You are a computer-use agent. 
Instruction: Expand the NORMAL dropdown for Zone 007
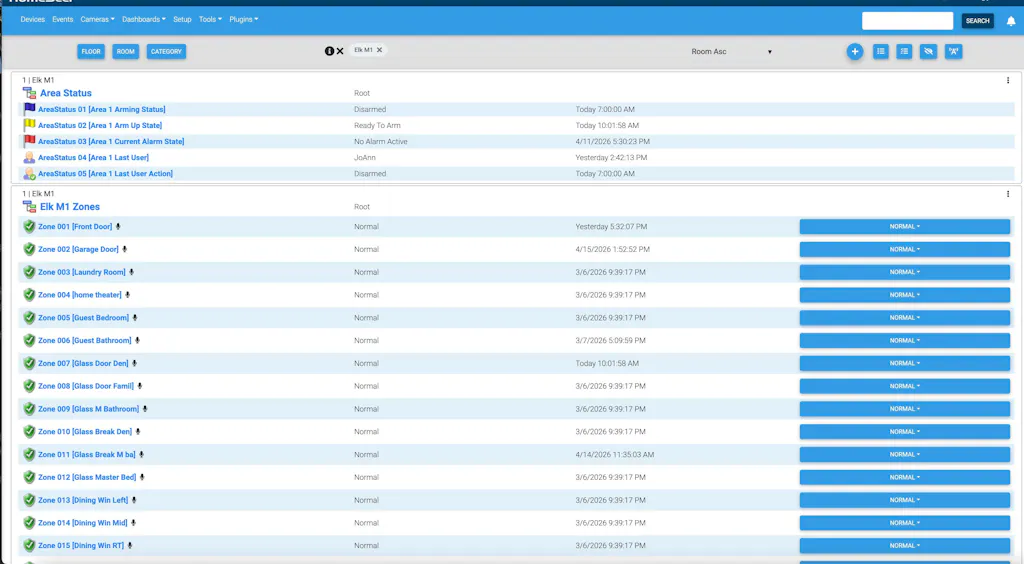(904, 363)
